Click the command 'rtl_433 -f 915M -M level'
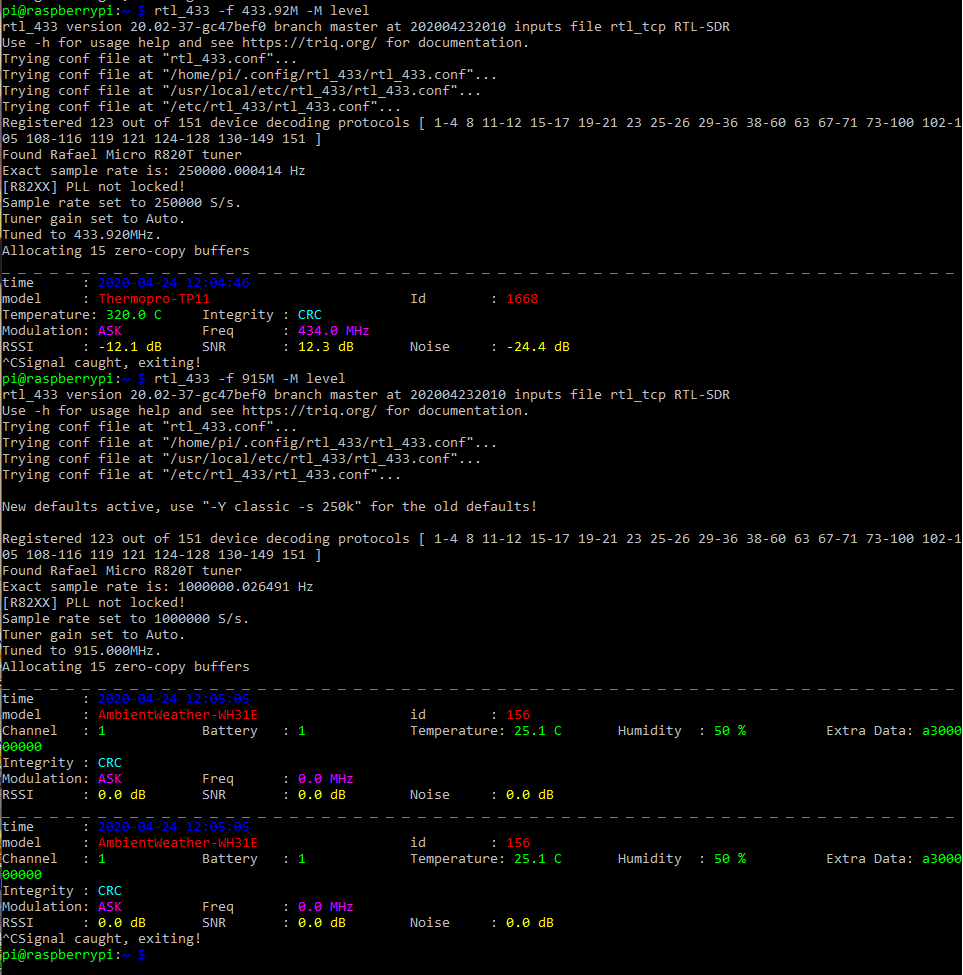Screen dimensions: 963x975 point(249,379)
